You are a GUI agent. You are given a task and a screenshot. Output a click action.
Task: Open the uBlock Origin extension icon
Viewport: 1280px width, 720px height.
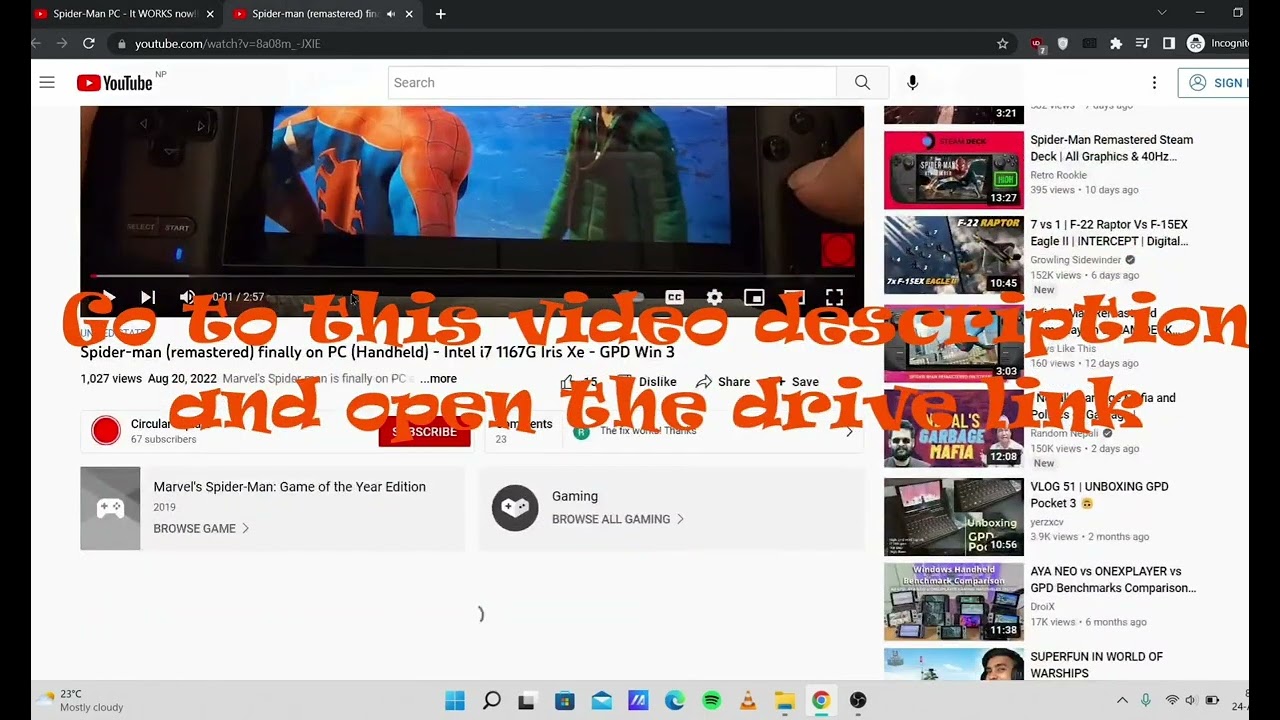point(1038,43)
